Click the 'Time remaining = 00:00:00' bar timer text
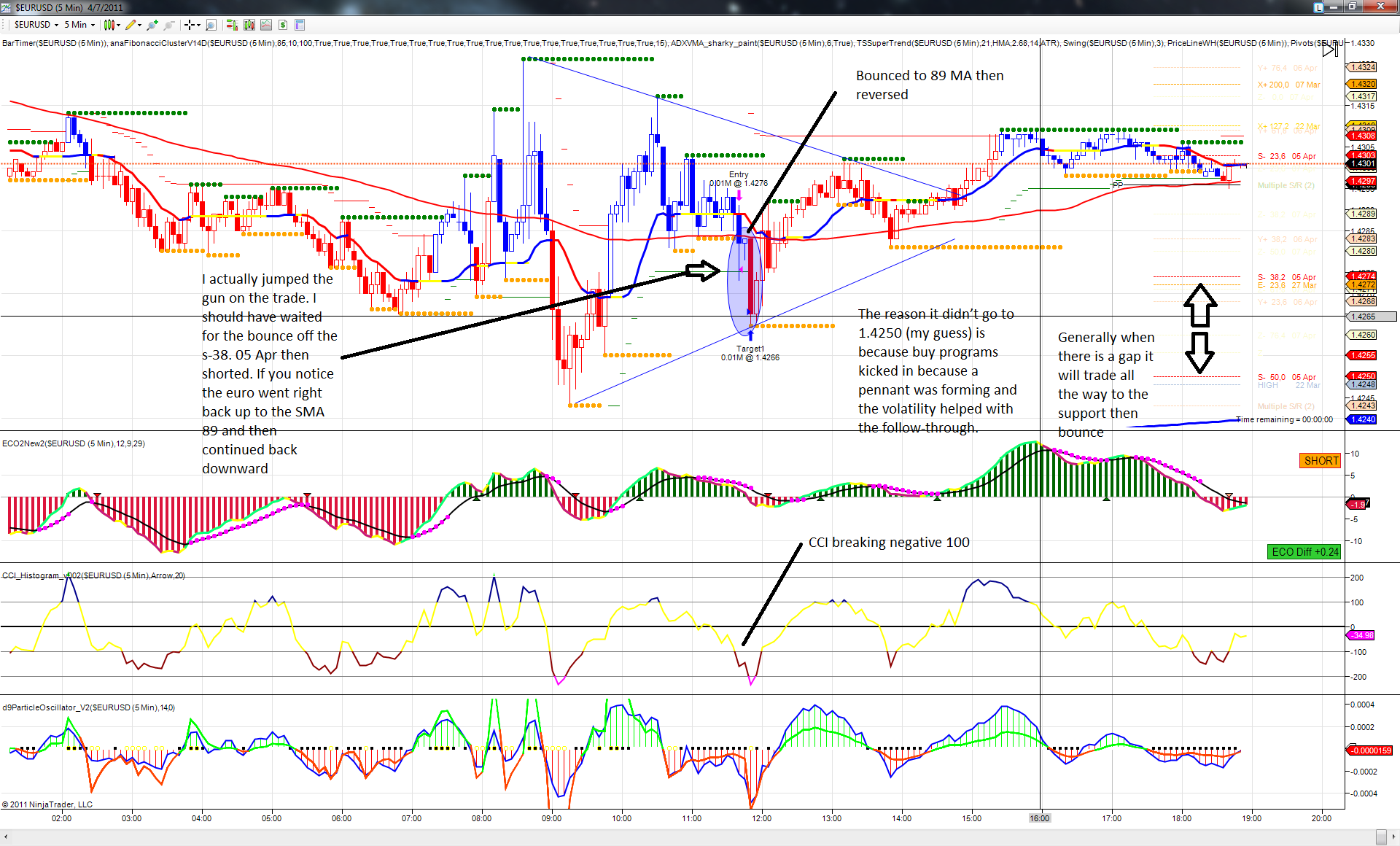The width and height of the screenshot is (1400, 846). (1285, 419)
